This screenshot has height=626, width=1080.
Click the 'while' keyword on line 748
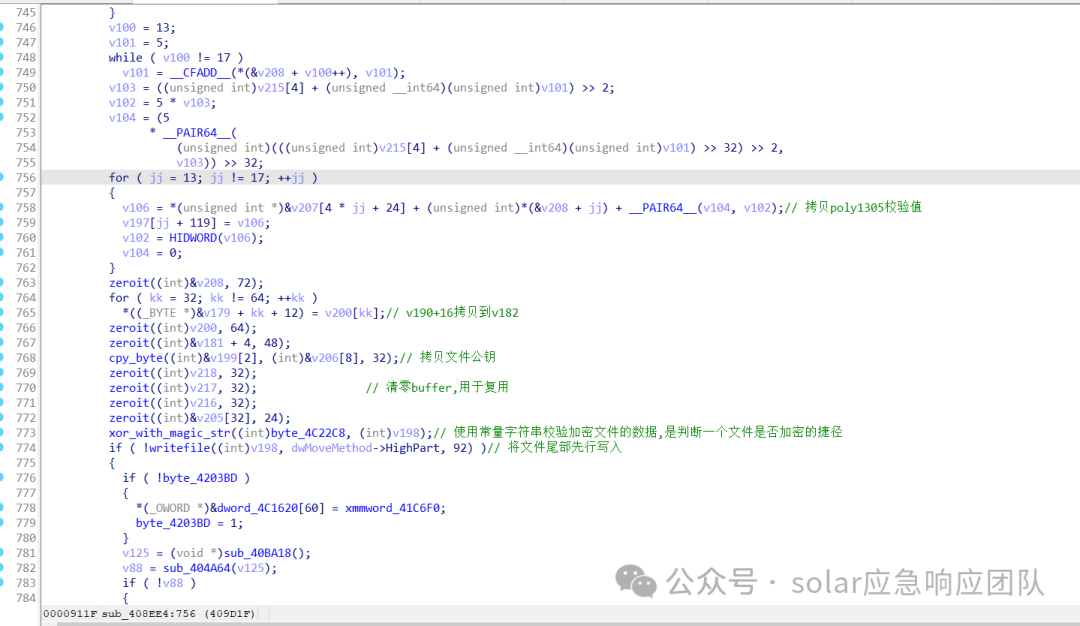pyautogui.click(x=125, y=58)
